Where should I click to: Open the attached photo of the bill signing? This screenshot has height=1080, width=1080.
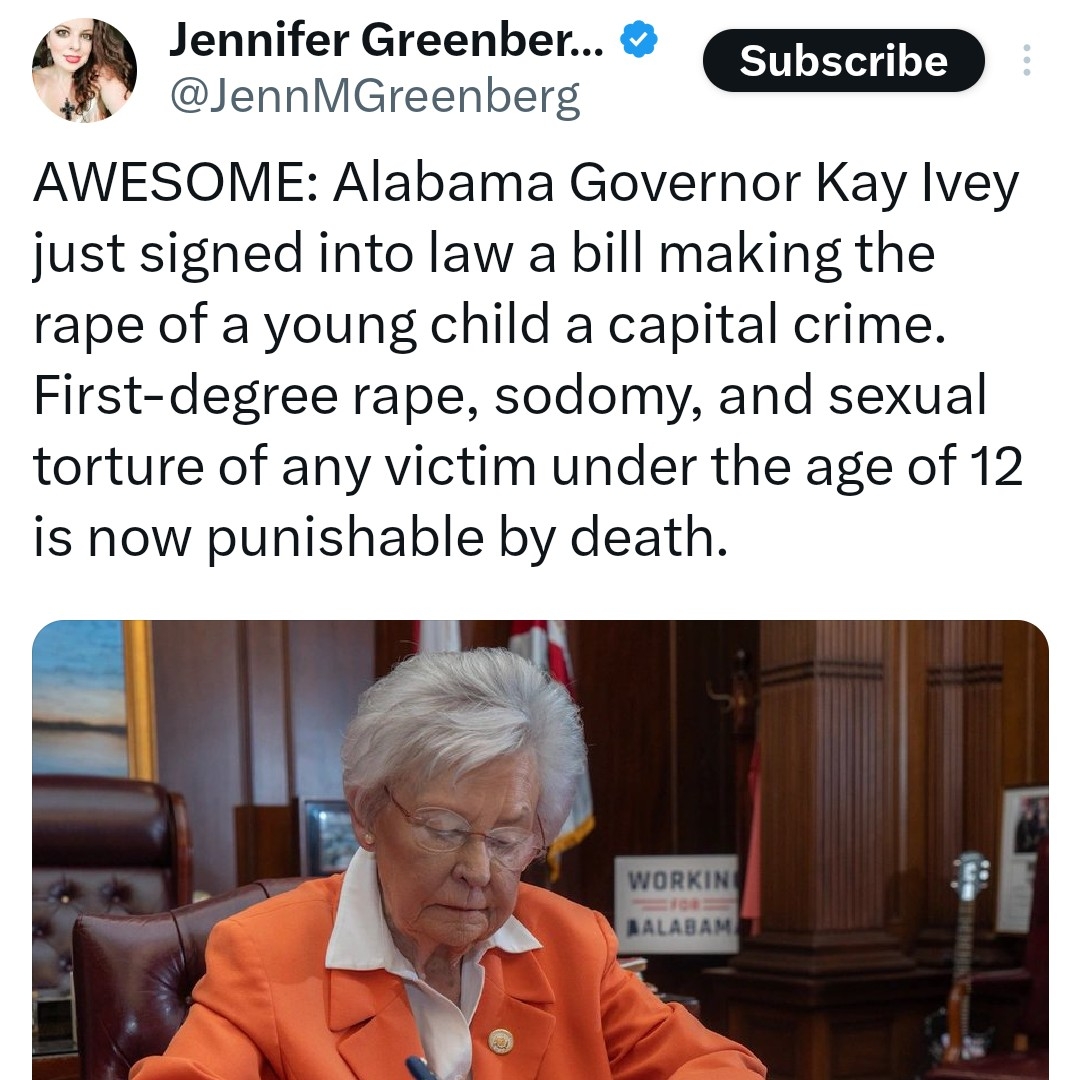point(540,850)
